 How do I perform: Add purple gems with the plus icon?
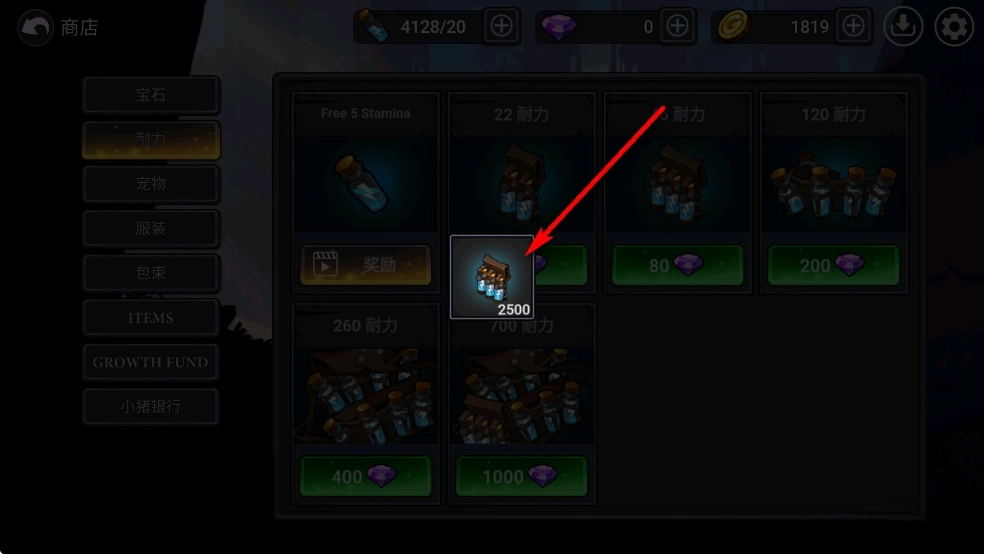[x=677, y=26]
